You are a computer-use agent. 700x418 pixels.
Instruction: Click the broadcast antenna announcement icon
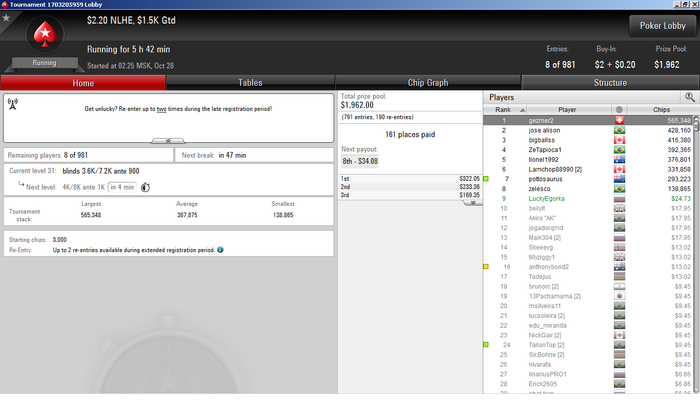(12, 104)
